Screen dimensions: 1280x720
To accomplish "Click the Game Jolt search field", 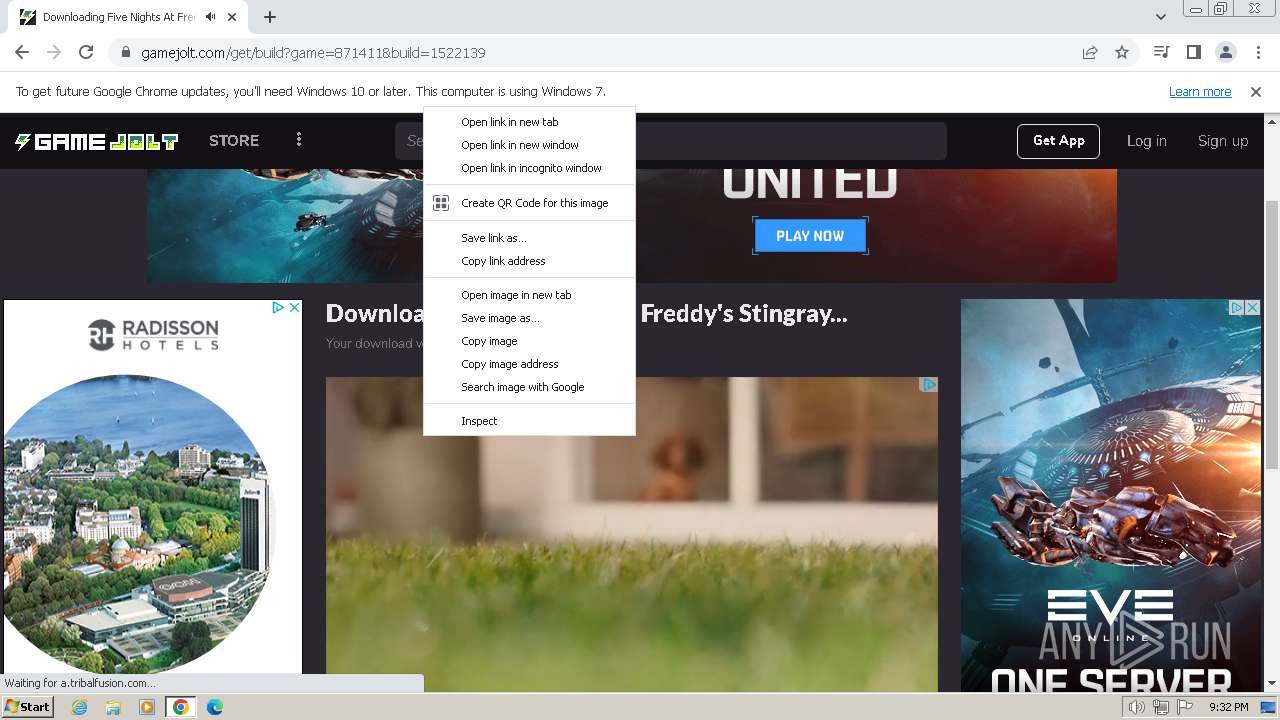I will [x=670, y=141].
